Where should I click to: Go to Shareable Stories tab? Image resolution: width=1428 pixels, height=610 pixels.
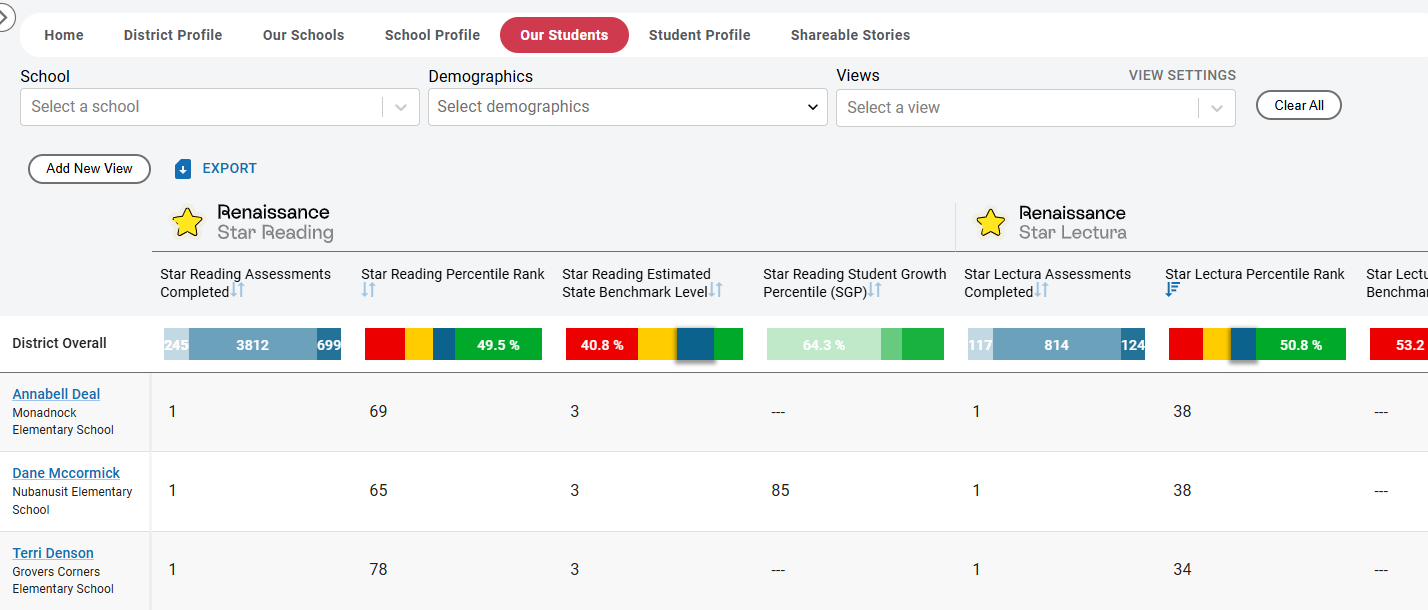tap(850, 35)
